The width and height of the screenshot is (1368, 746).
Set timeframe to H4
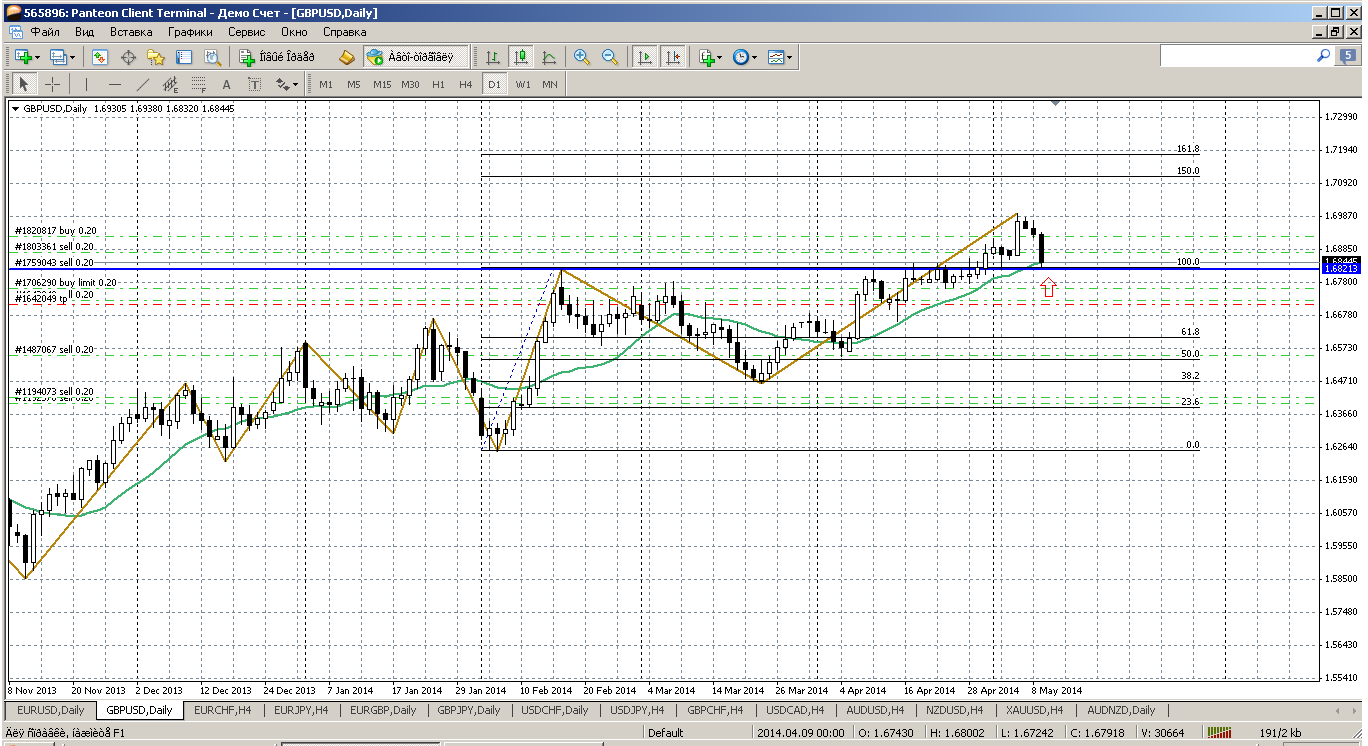coord(465,85)
